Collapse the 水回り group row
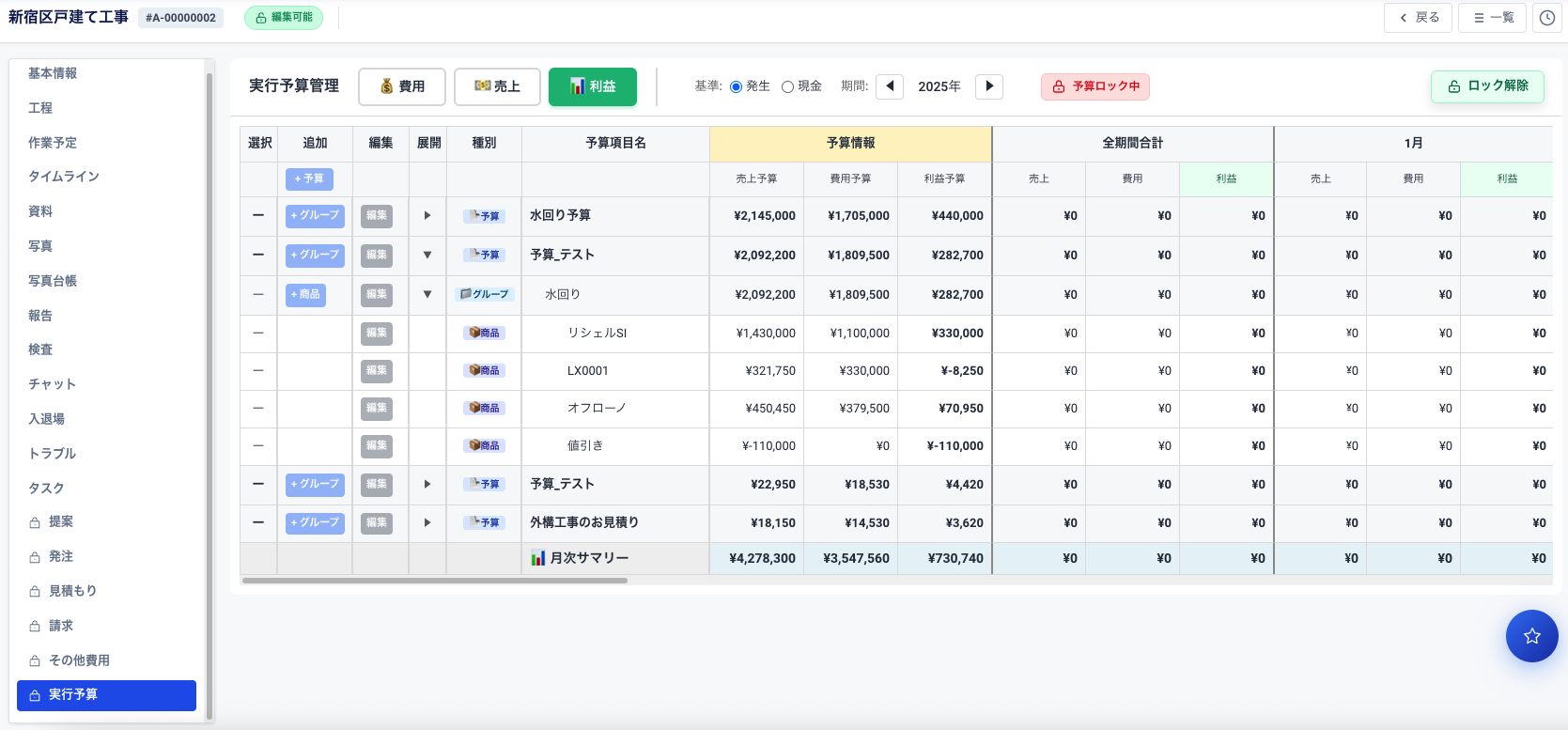The height and width of the screenshot is (730, 1568). click(x=427, y=295)
